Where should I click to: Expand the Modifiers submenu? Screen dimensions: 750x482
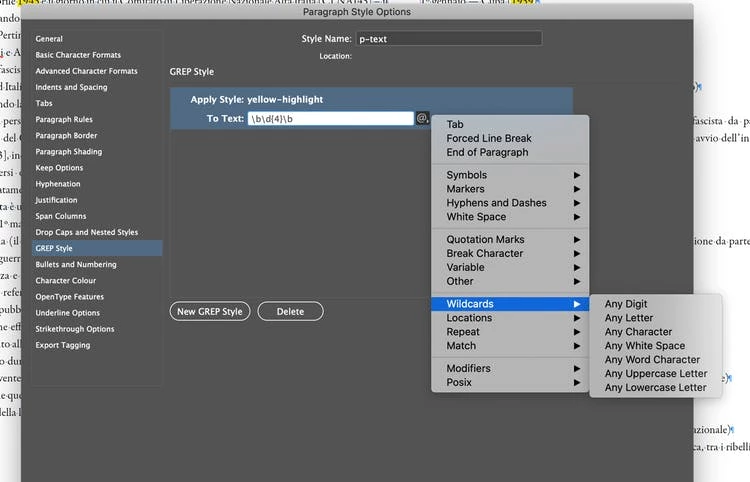click(510, 369)
